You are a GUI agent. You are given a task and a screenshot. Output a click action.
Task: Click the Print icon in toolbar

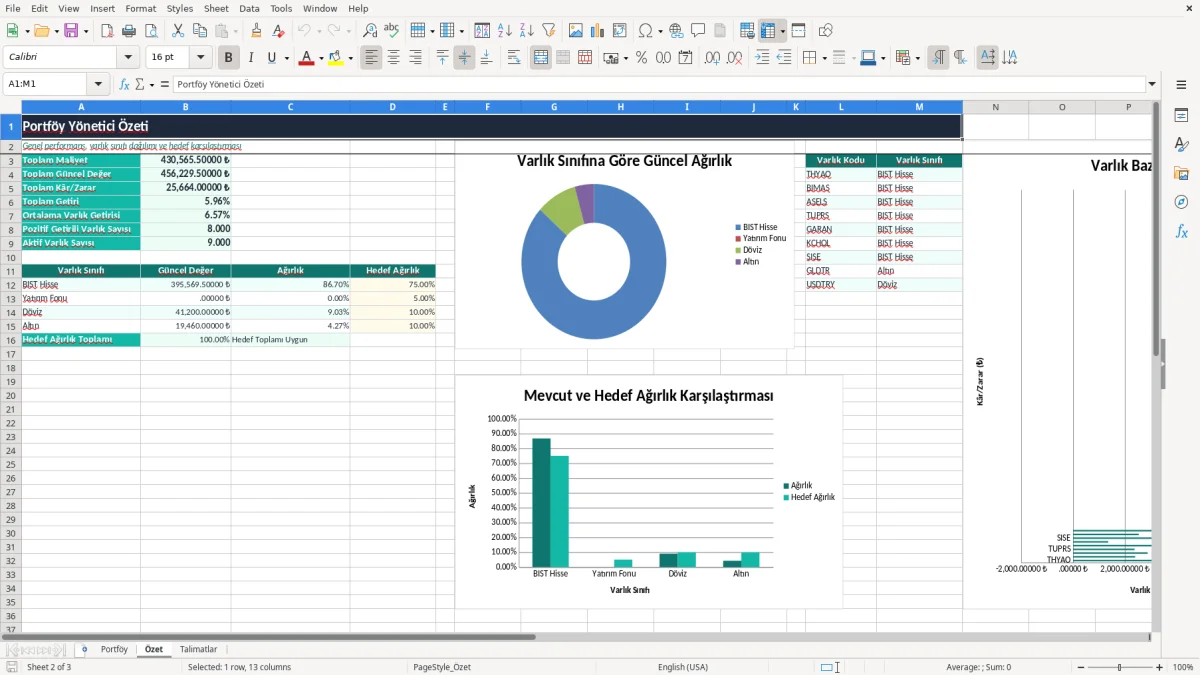pos(129,31)
